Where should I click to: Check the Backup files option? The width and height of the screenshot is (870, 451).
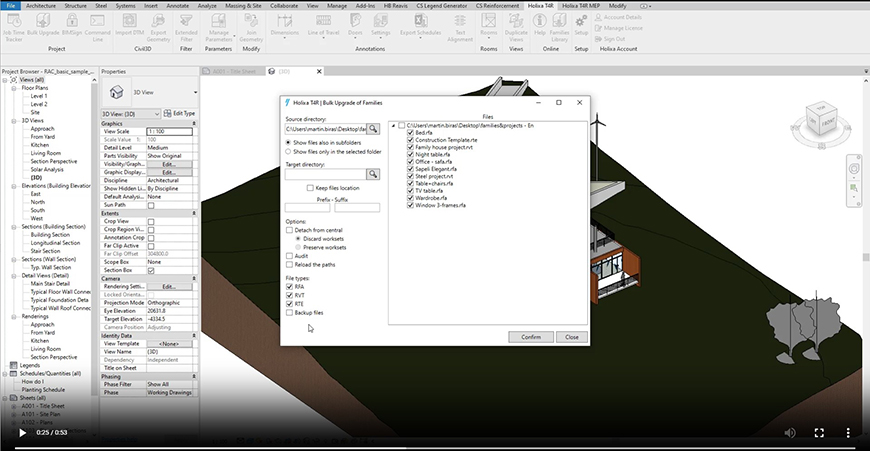point(289,313)
